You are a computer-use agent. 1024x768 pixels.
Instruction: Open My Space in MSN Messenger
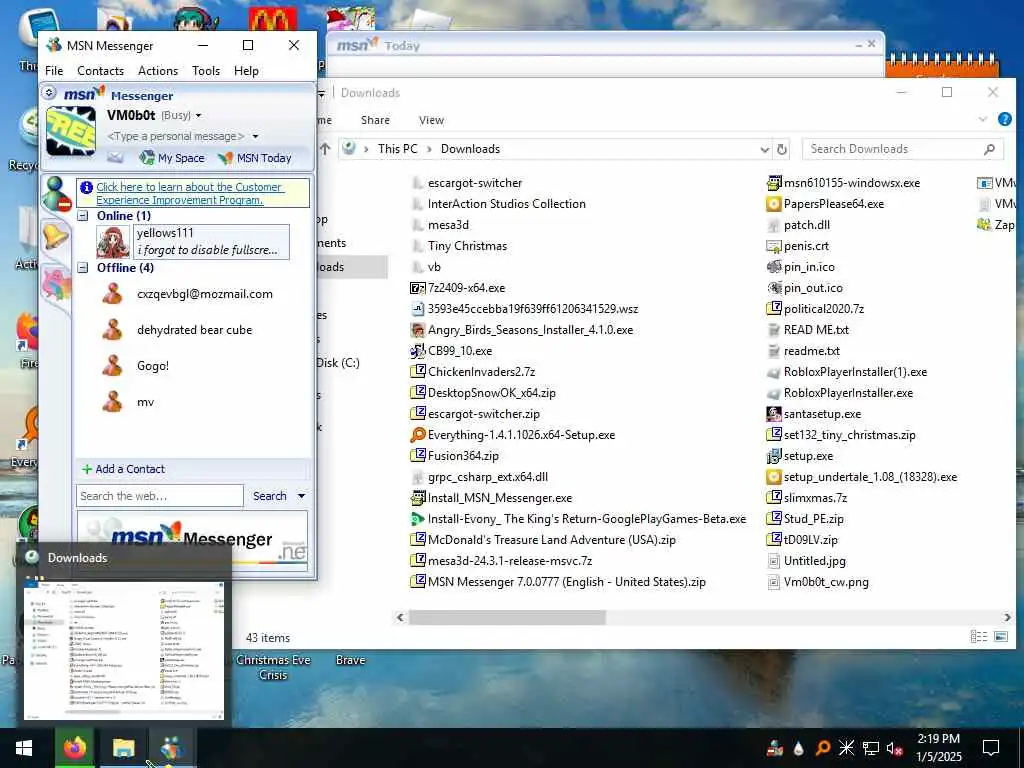click(172, 158)
